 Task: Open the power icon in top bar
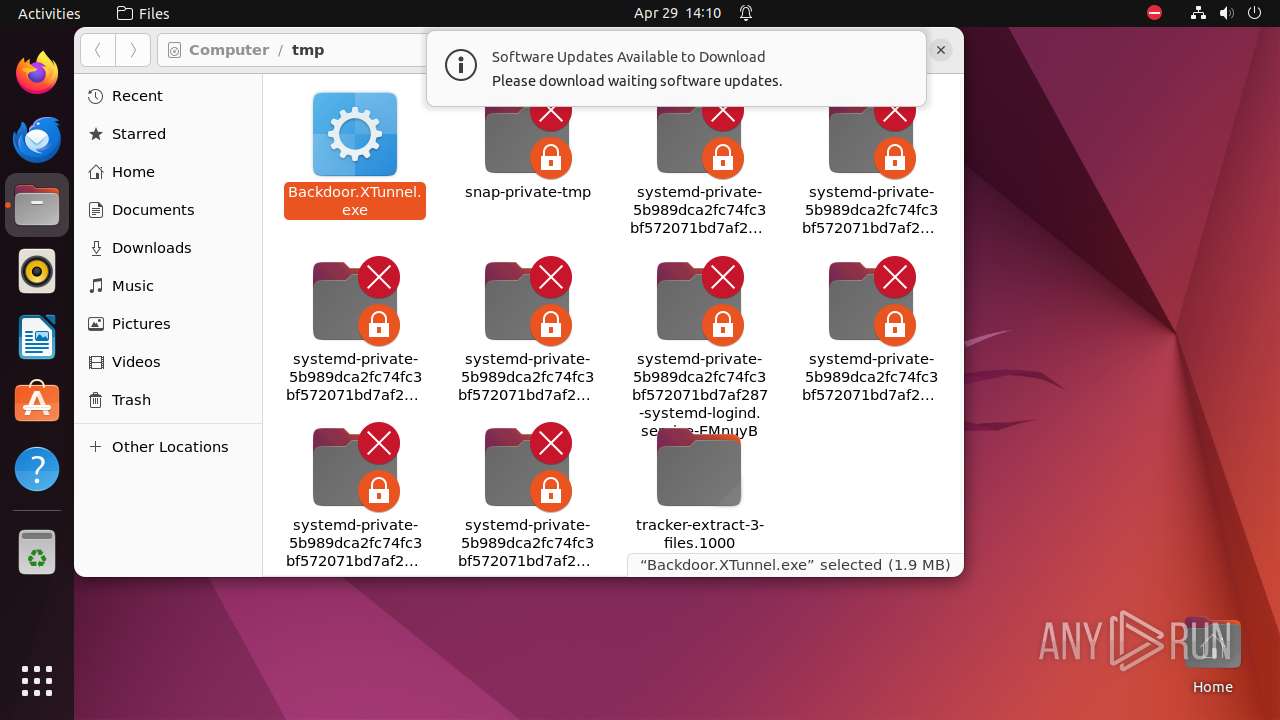(x=1255, y=13)
